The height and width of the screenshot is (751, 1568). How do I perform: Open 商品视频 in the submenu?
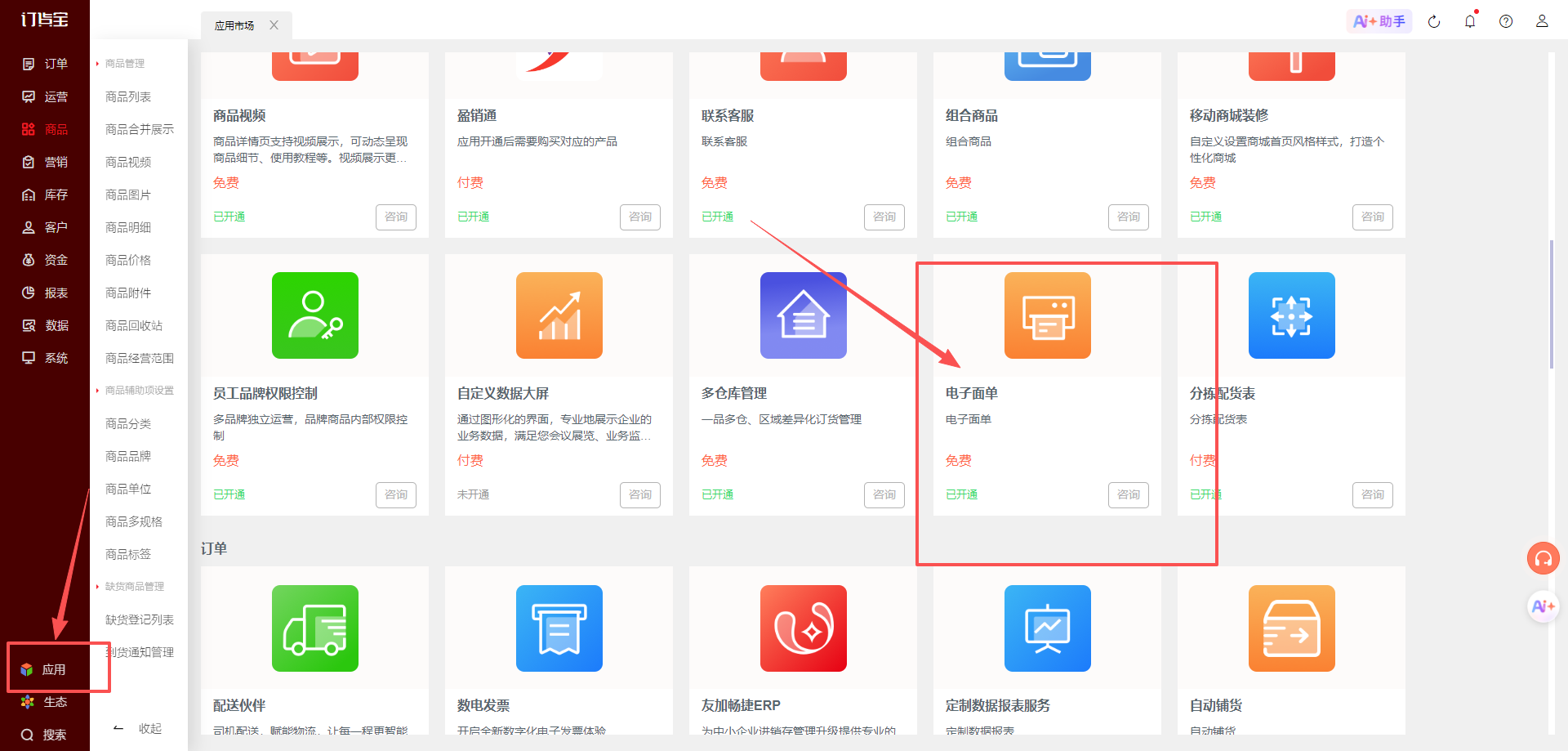pos(128,162)
